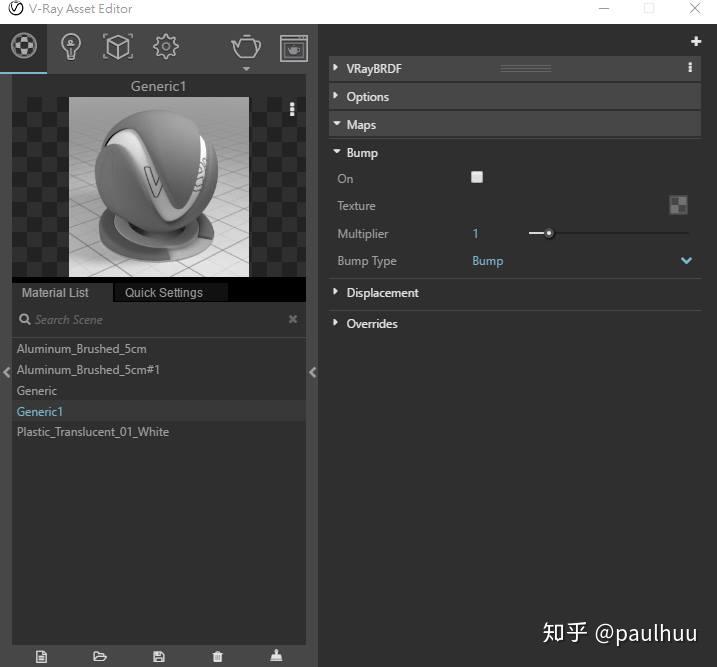Open the Bump Type dropdown
The height and width of the screenshot is (667, 717).
click(x=582, y=261)
